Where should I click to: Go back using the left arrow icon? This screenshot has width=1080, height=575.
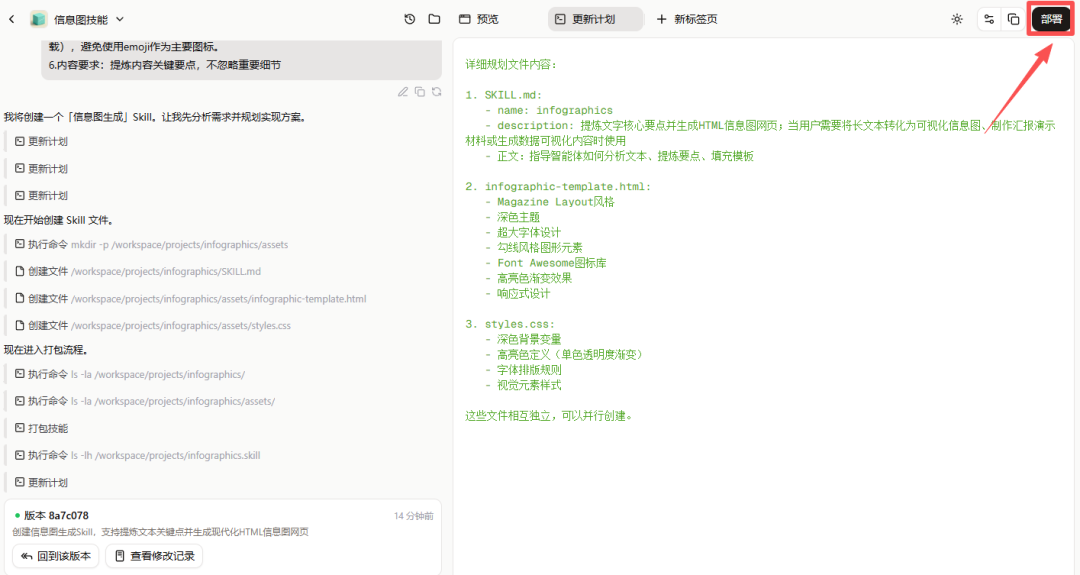12,19
